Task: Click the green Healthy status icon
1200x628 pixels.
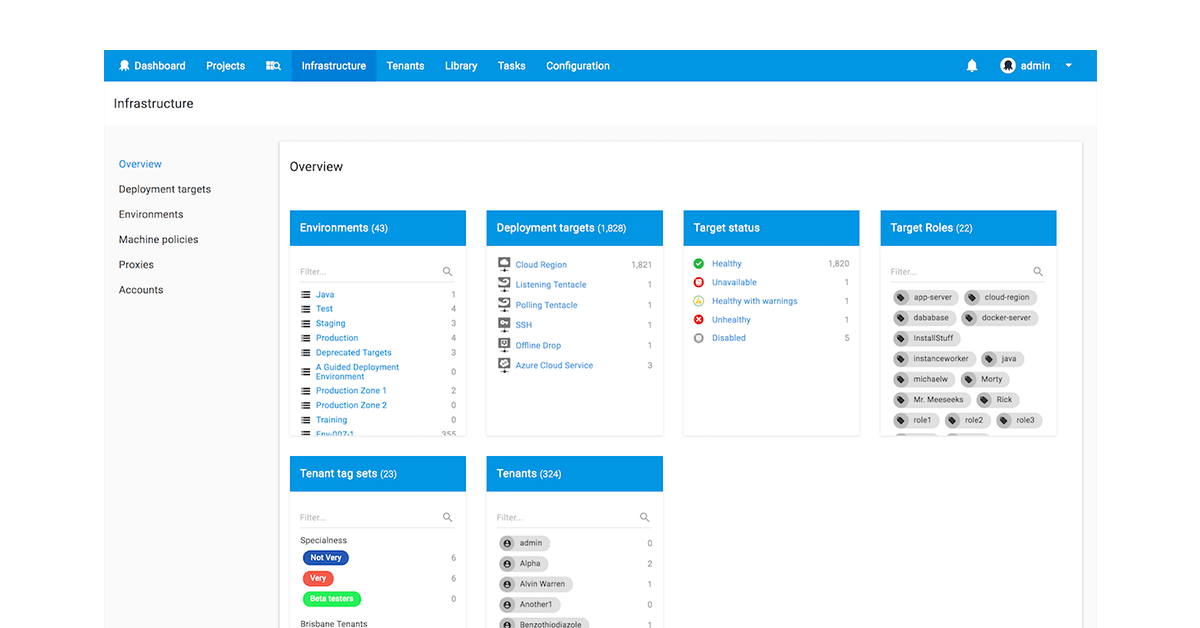Action: 698,263
